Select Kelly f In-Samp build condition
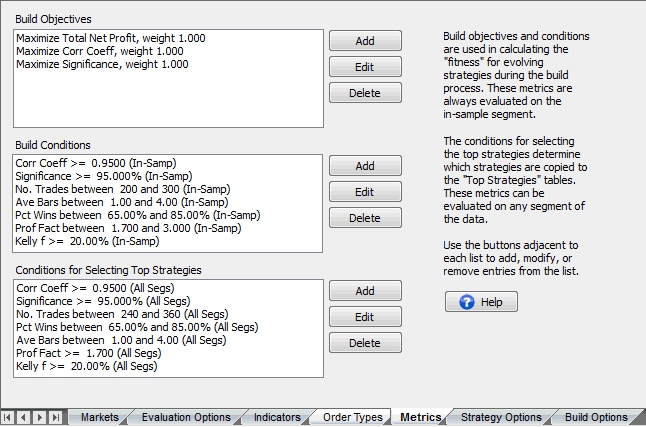Image resolution: width=646 pixels, height=427 pixels. (87, 241)
